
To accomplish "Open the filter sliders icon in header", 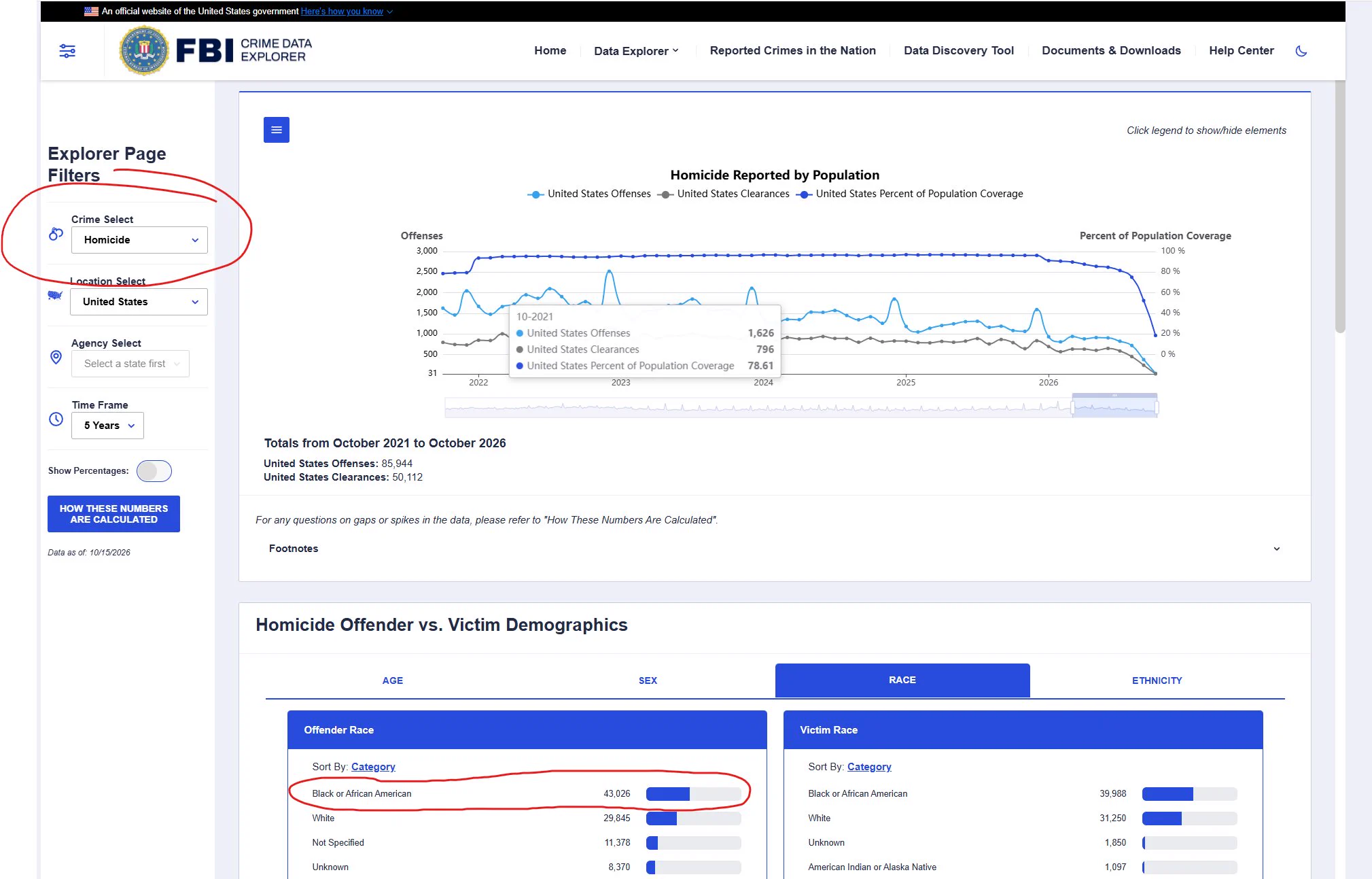I will pos(67,51).
